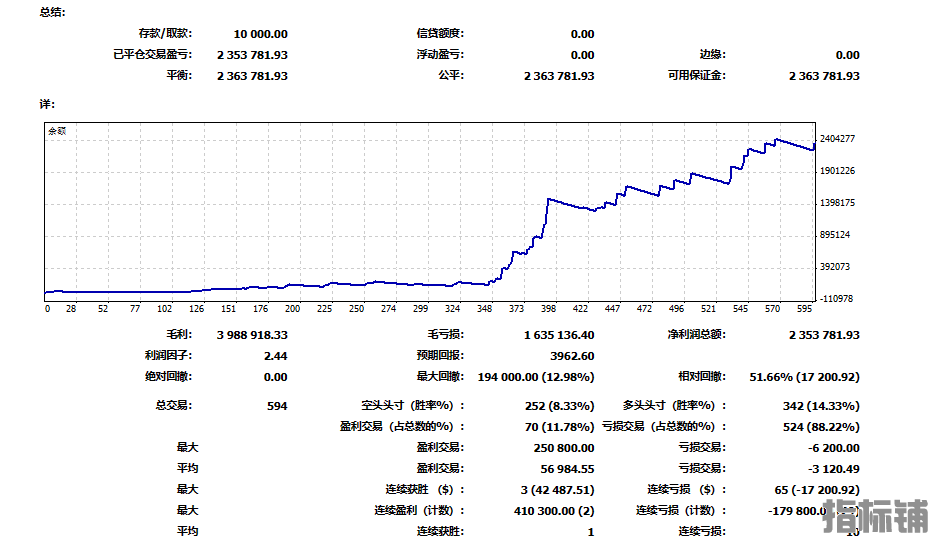The width and height of the screenshot is (945, 541).
Task: Click the 总结 section heading
Action: tap(48, 12)
